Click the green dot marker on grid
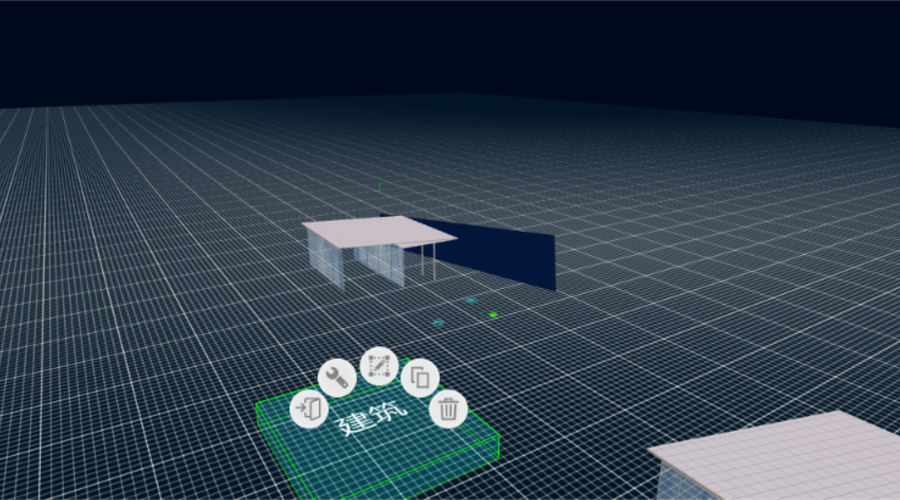The image size is (900, 500). pyautogui.click(x=493, y=315)
